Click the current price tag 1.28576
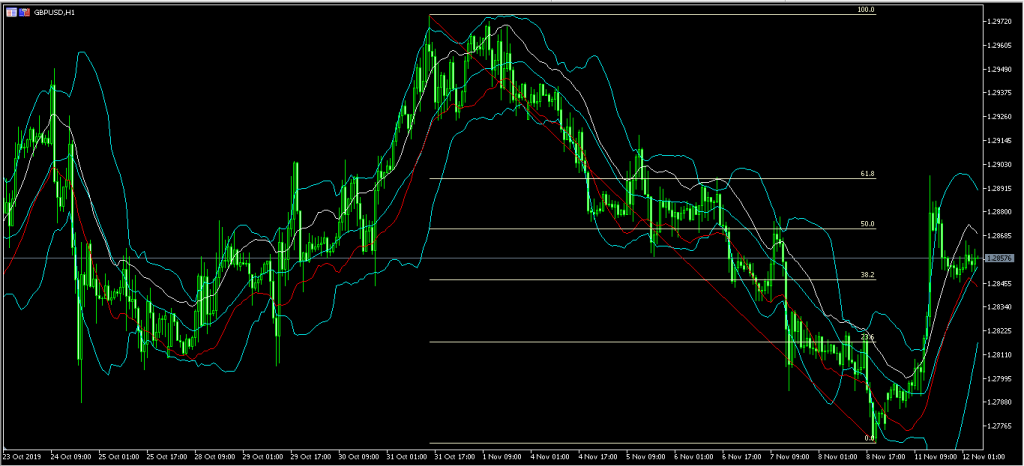Screen dimensions: 1024x466 [1002, 258]
